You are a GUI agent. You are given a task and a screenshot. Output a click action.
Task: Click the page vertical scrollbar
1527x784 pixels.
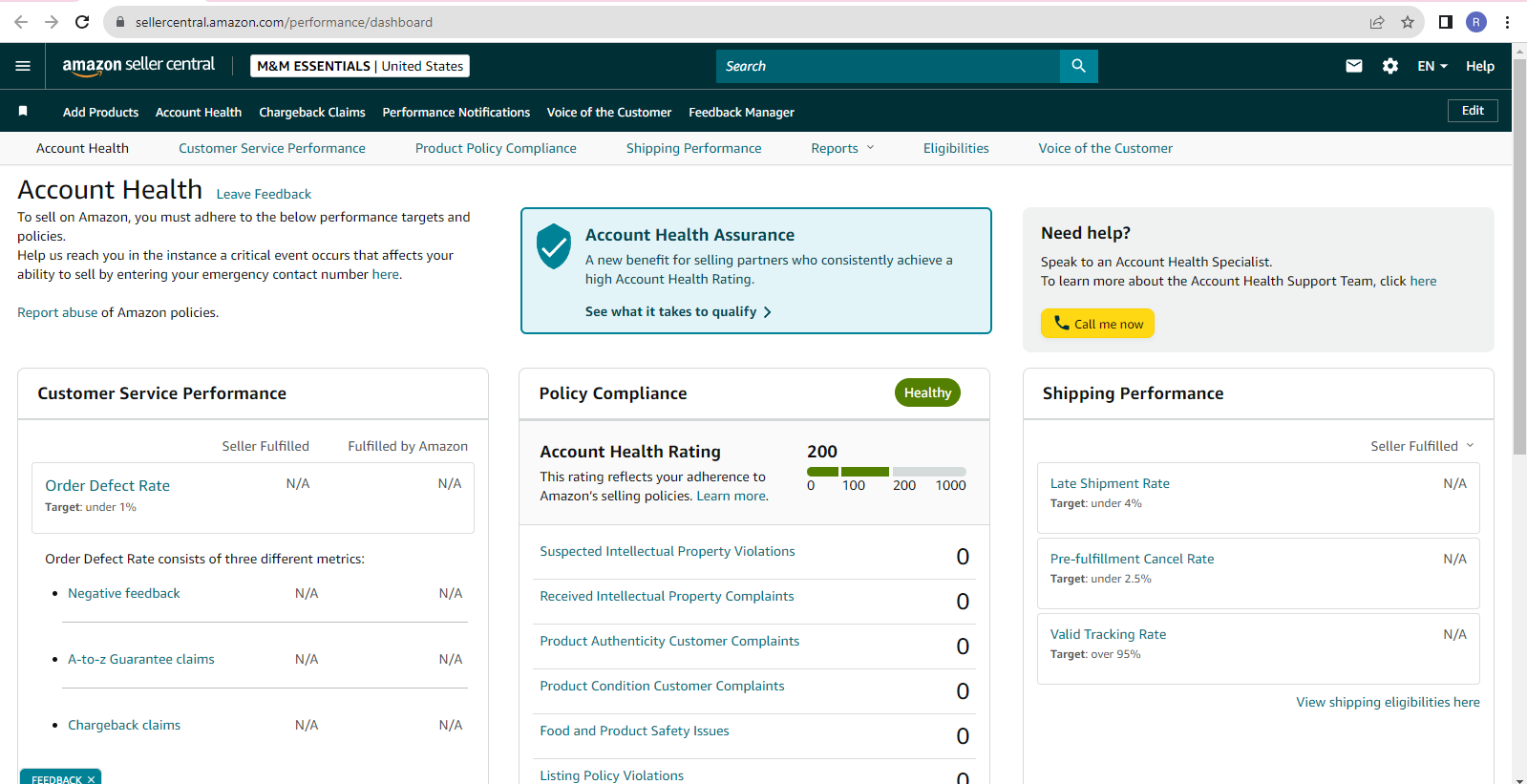pos(1519,257)
